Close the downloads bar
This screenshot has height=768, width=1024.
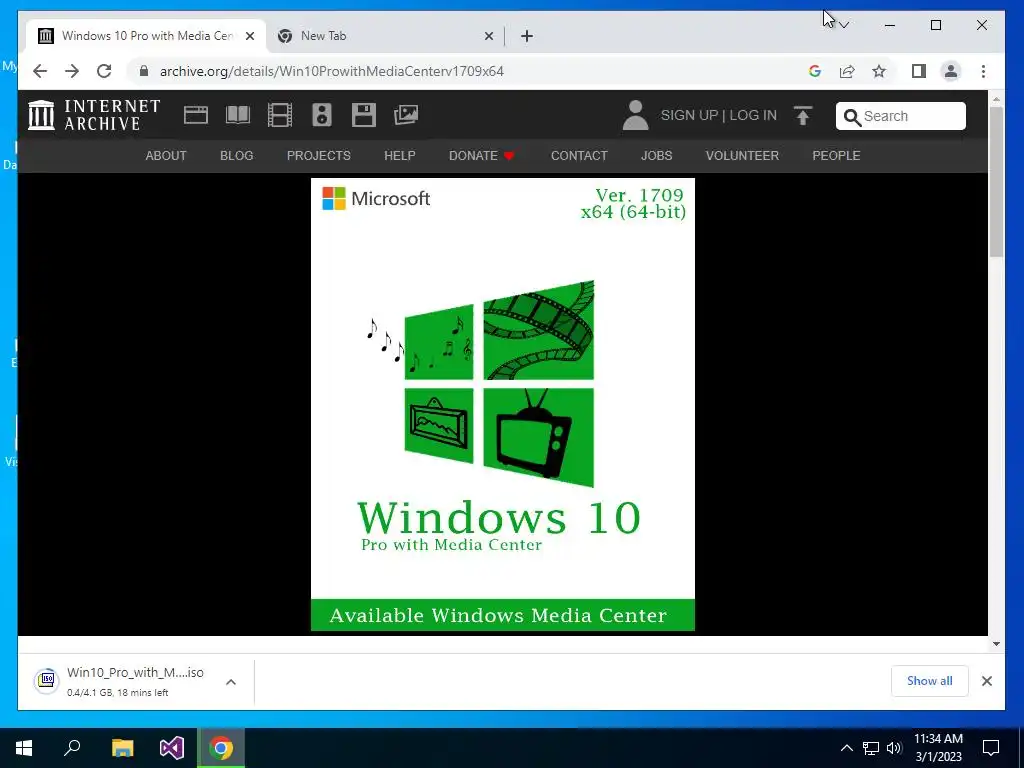click(x=987, y=681)
